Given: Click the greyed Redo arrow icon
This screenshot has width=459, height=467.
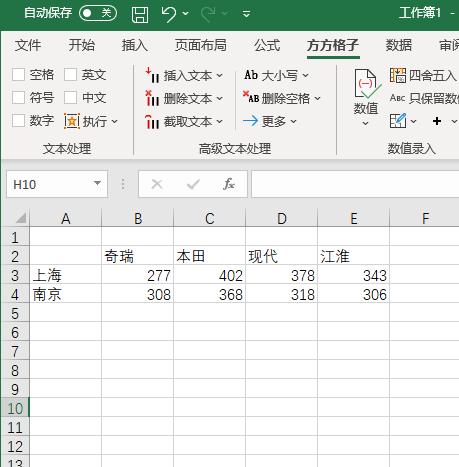Looking at the screenshot, I should pos(208,14).
